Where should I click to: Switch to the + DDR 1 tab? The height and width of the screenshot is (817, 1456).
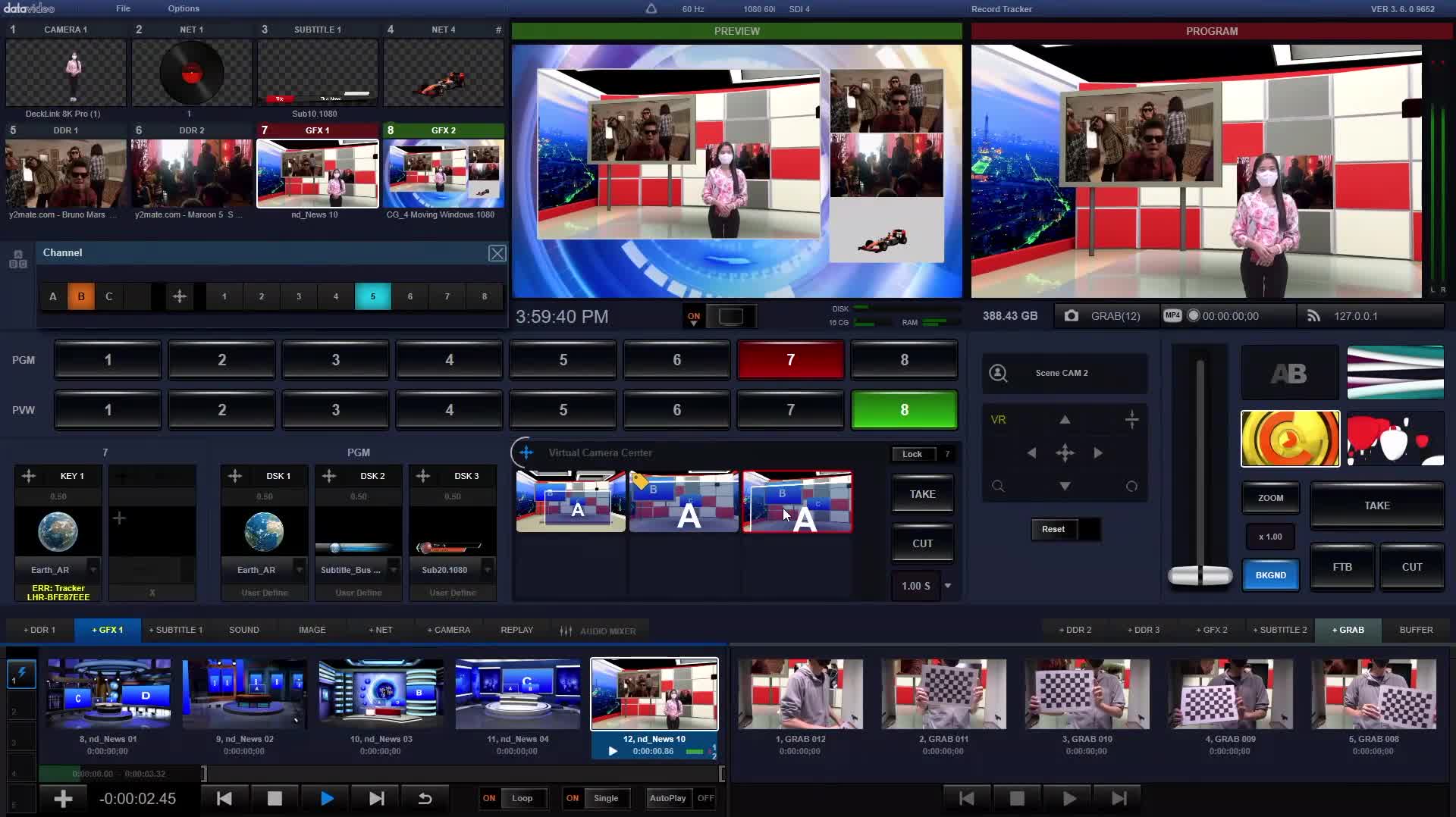click(39, 630)
